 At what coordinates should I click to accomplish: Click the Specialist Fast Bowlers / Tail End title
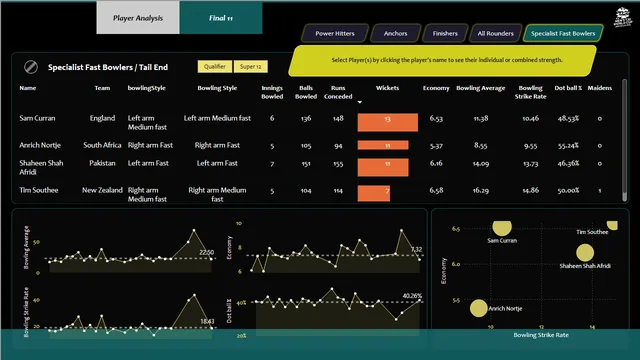click(108, 67)
